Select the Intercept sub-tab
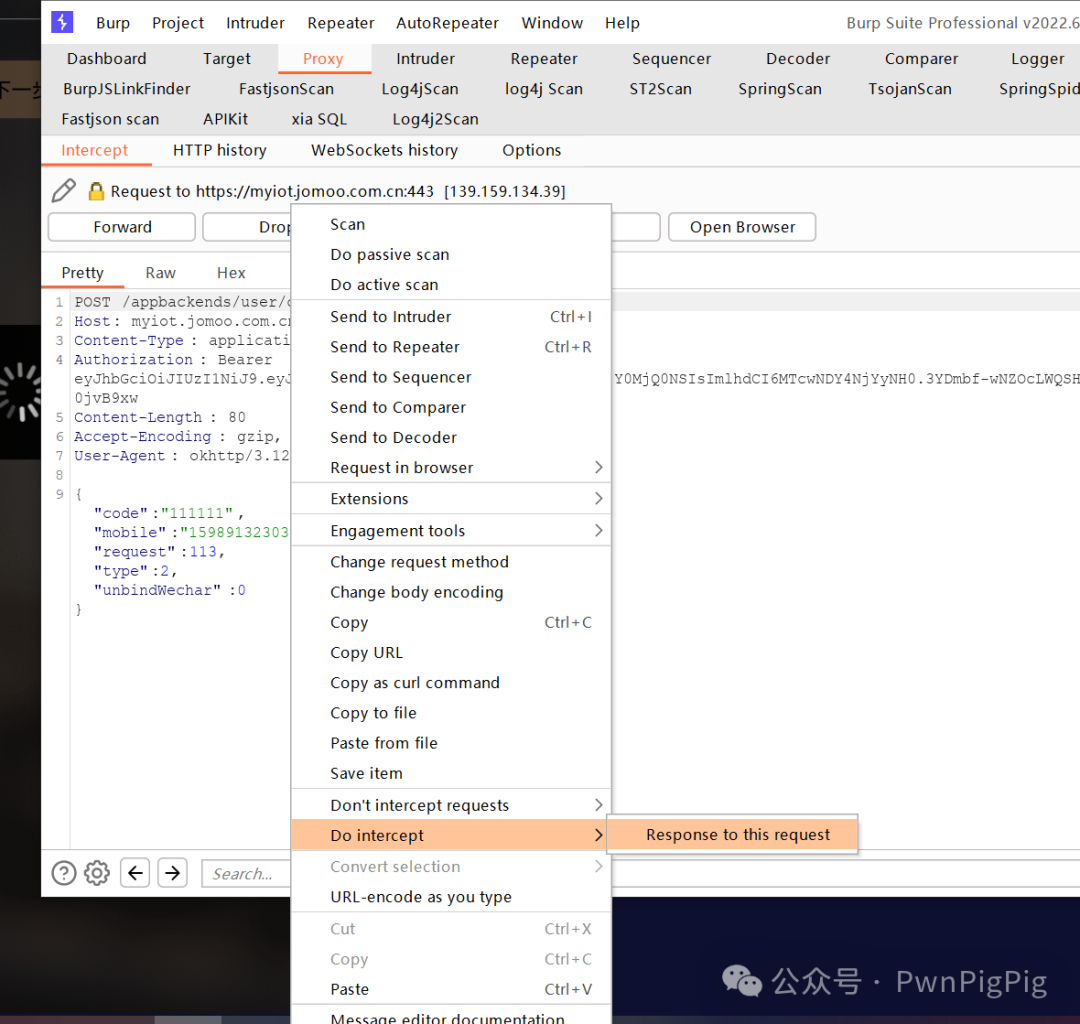Viewport: 1080px width, 1024px height. 94,150
